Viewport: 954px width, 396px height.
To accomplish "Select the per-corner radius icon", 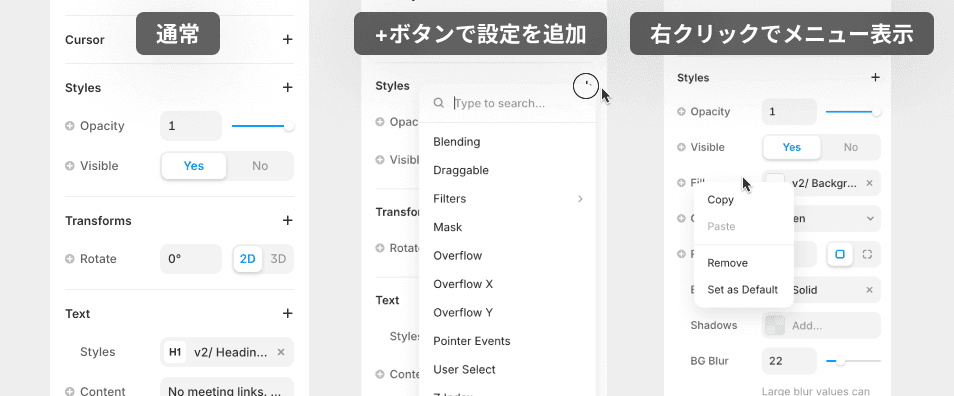I will (868, 254).
